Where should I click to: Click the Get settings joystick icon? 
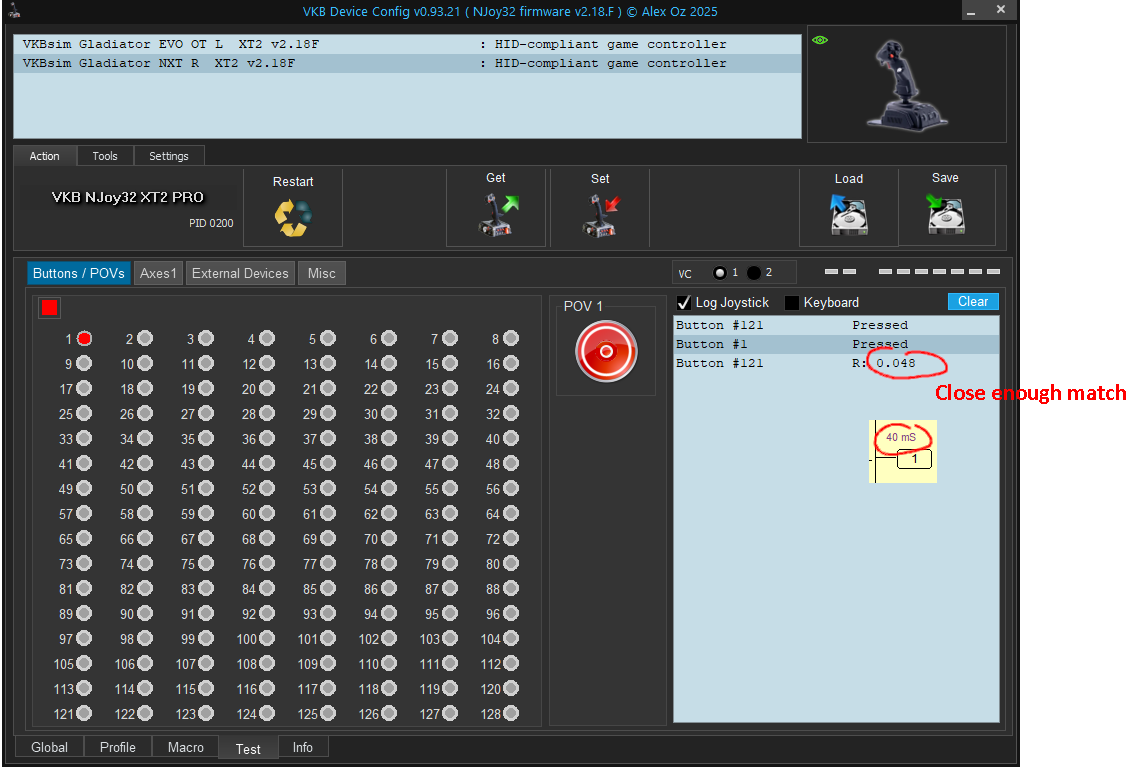(x=499, y=215)
